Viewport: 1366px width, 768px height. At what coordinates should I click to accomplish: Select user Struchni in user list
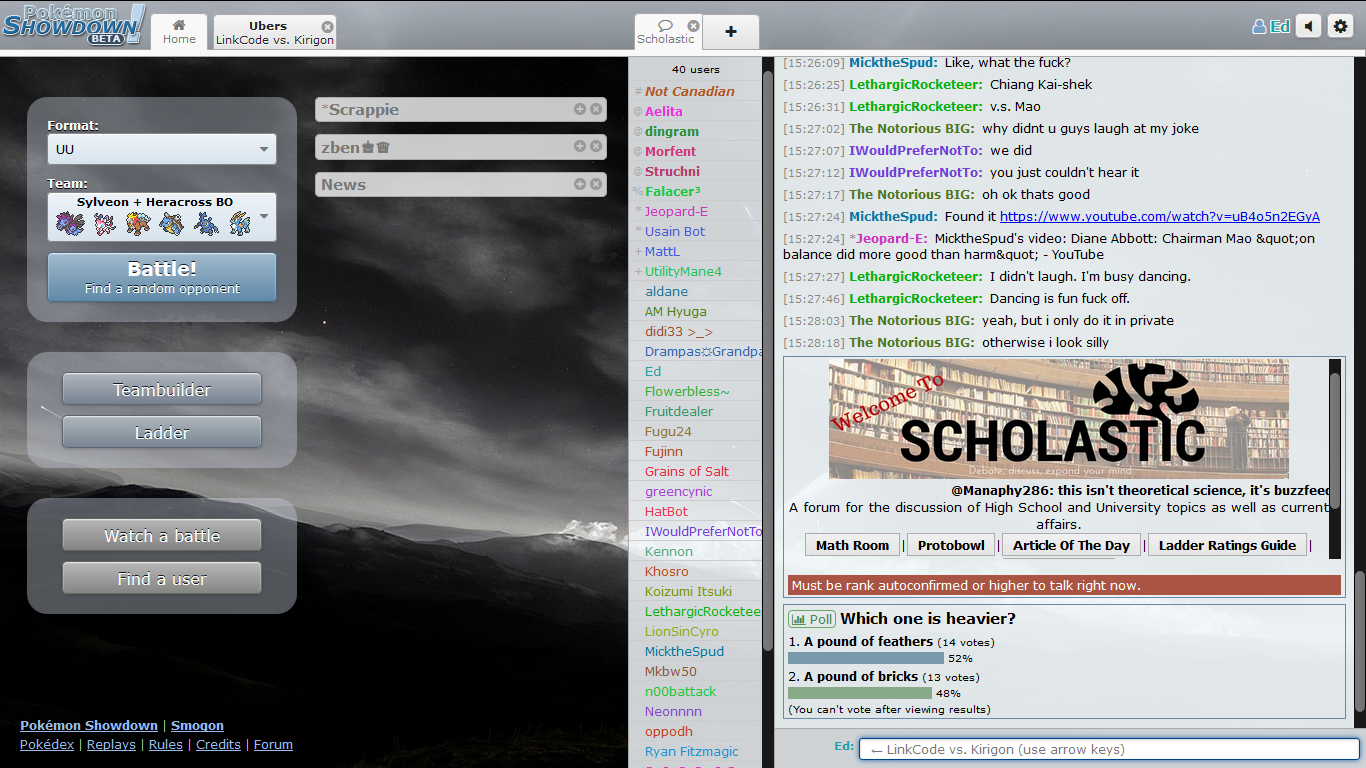(695, 171)
